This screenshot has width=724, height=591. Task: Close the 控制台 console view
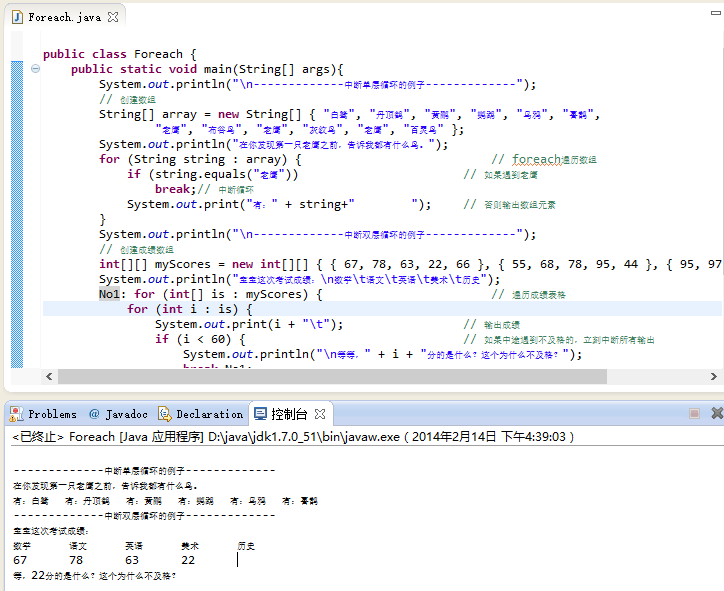click(x=320, y=414)
